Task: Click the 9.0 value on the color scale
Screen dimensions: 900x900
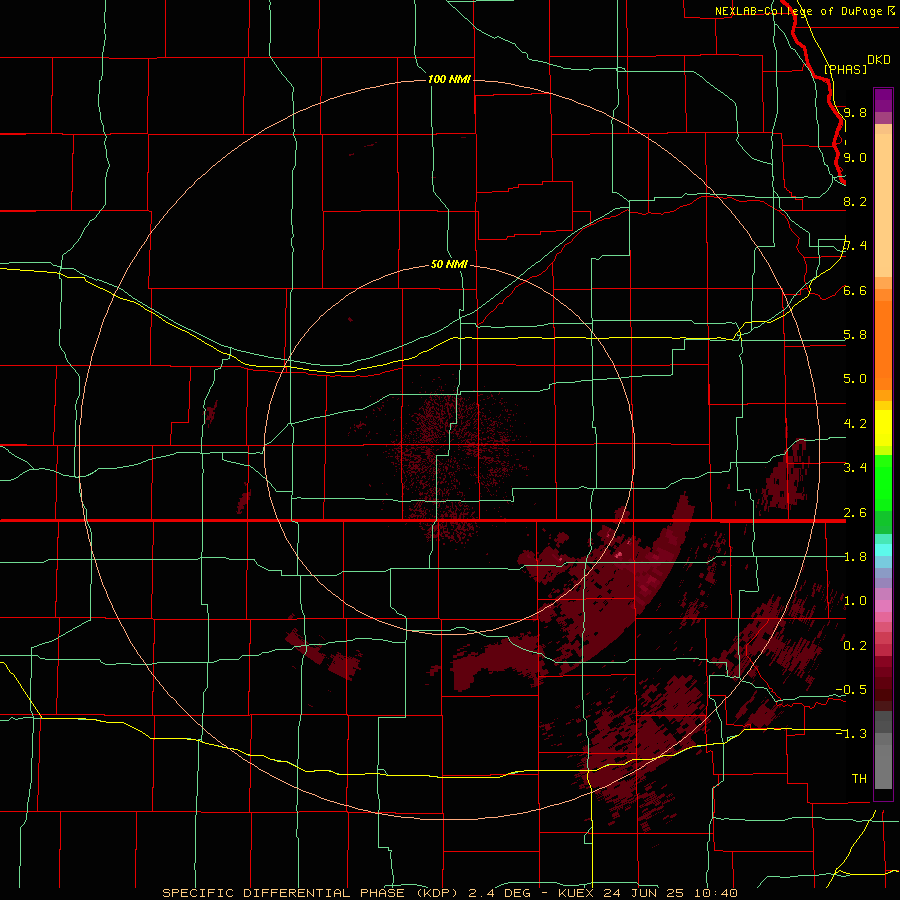Action: click(x=855, y=157)
